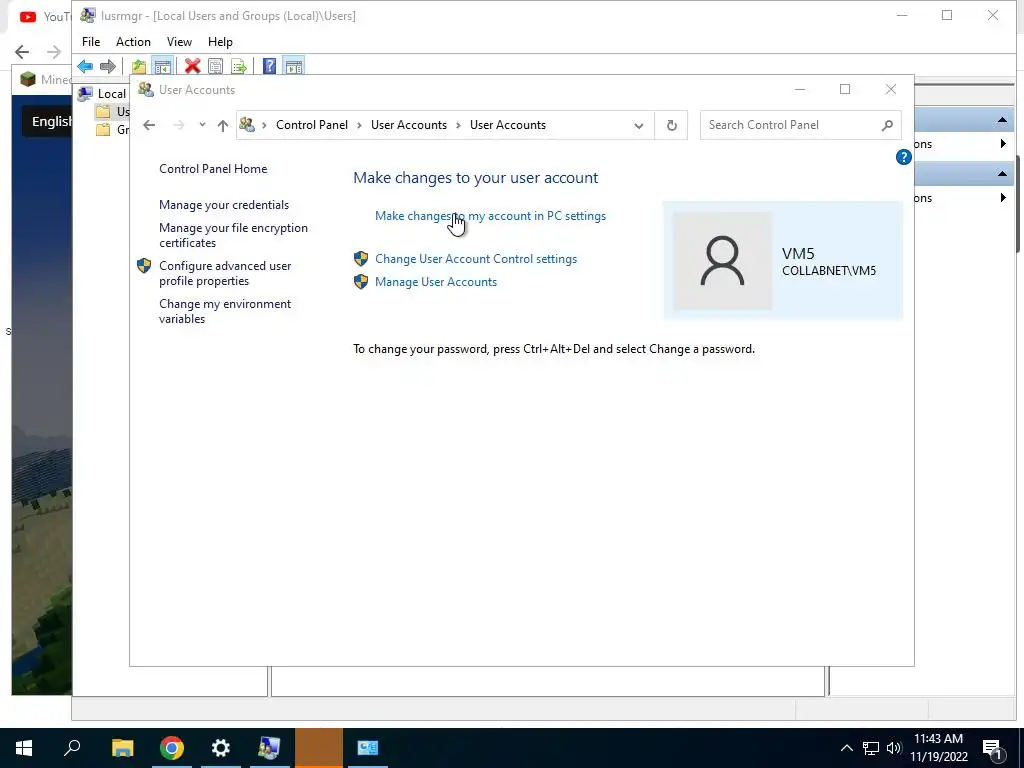This screenshot has width=1024, height=768.
Task: Expand the chevron before Control Panel breadcrumb
Action: tap(264, 125)
